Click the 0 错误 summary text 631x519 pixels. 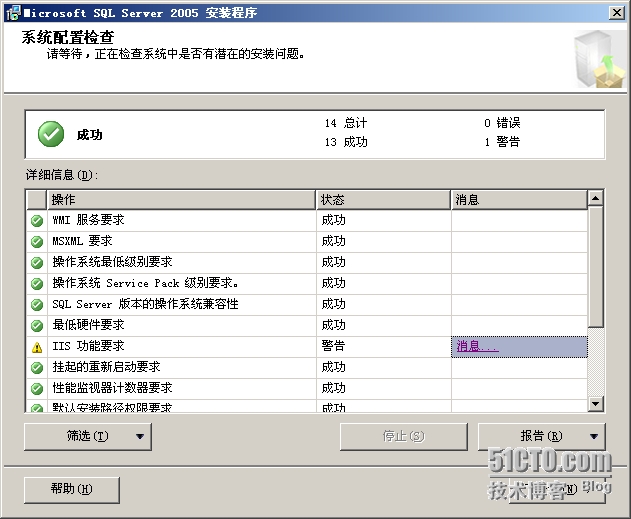point(502,123)
